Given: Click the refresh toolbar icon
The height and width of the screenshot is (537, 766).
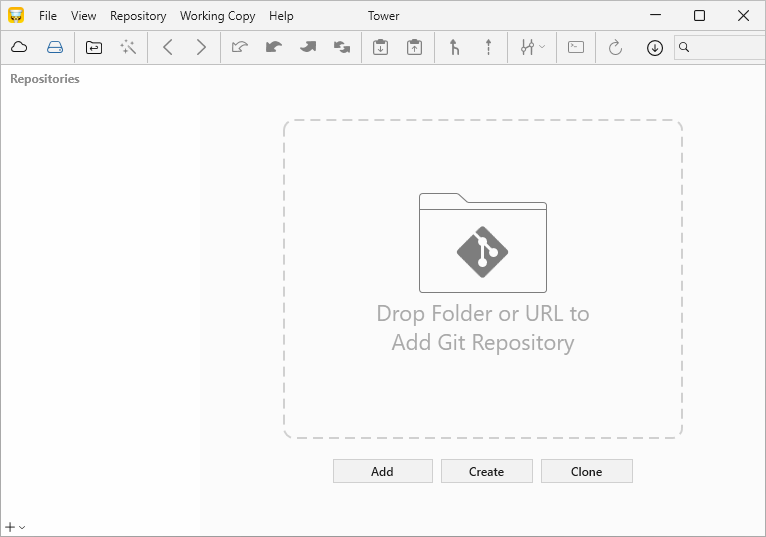Looking at the screenshot, I should coord(615,47).
